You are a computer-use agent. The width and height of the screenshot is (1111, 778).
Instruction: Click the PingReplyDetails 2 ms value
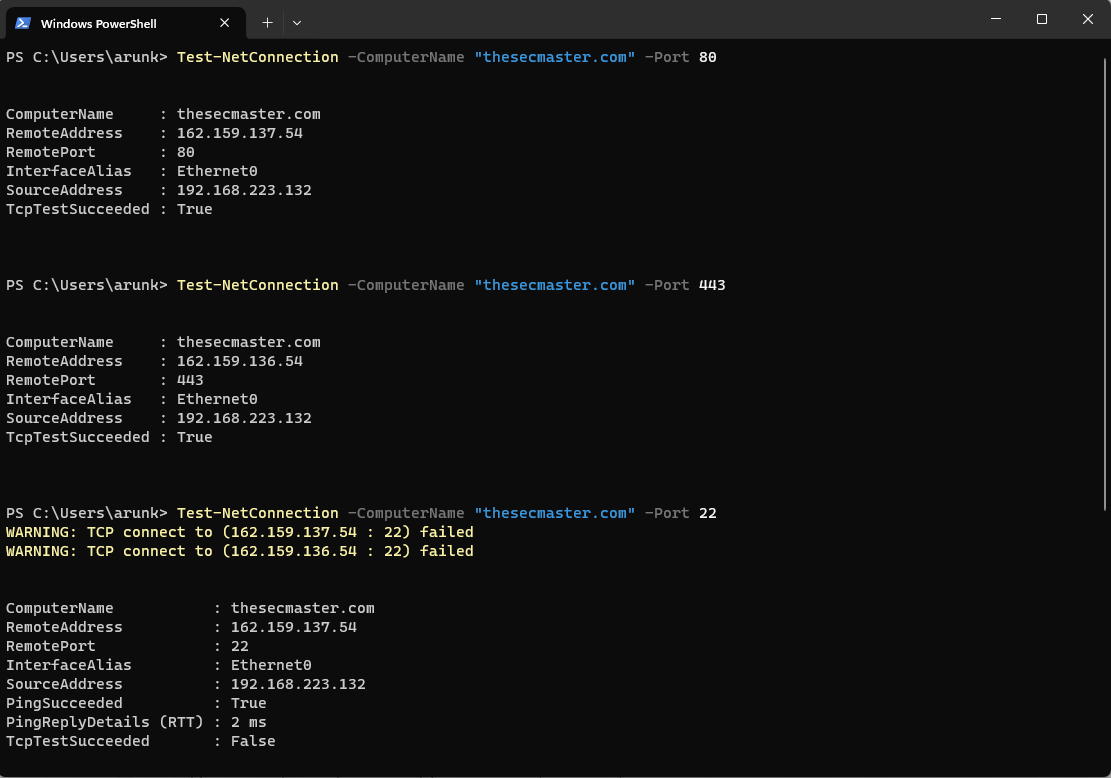(x=249, y=722)
